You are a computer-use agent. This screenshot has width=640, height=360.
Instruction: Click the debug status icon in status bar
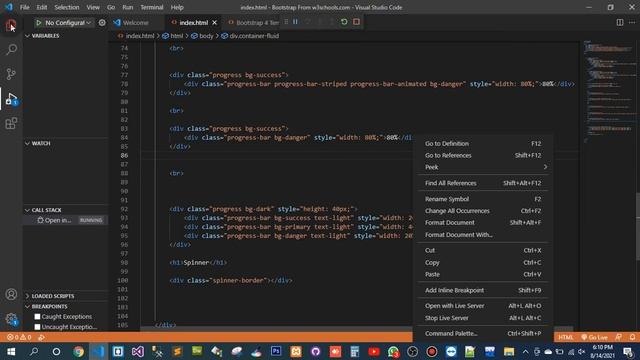coord(41,337)
